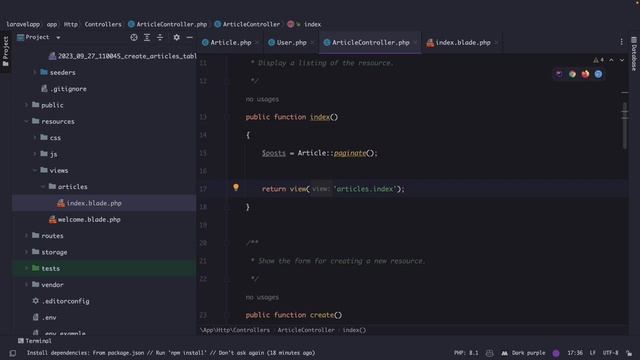
Task: Close the index.blade.php tab
Action: point(496,42)
